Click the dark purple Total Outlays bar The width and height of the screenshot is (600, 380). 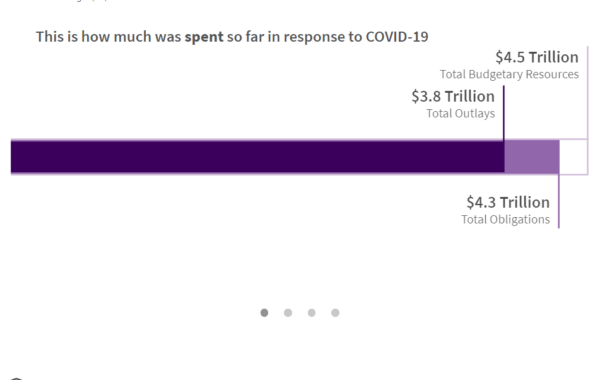tap(258, 157)
